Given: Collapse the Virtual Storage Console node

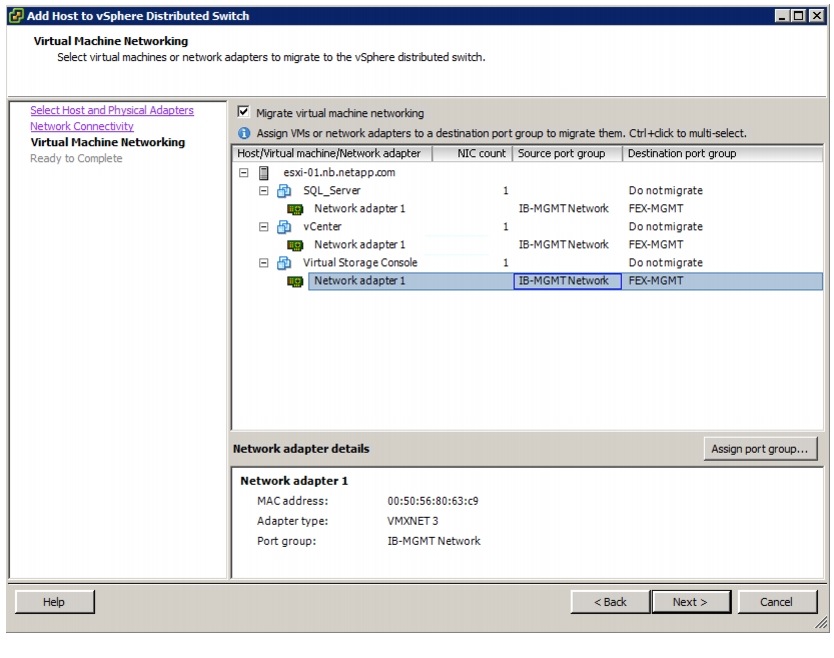Looking at the screenshot, I should 264,262.
